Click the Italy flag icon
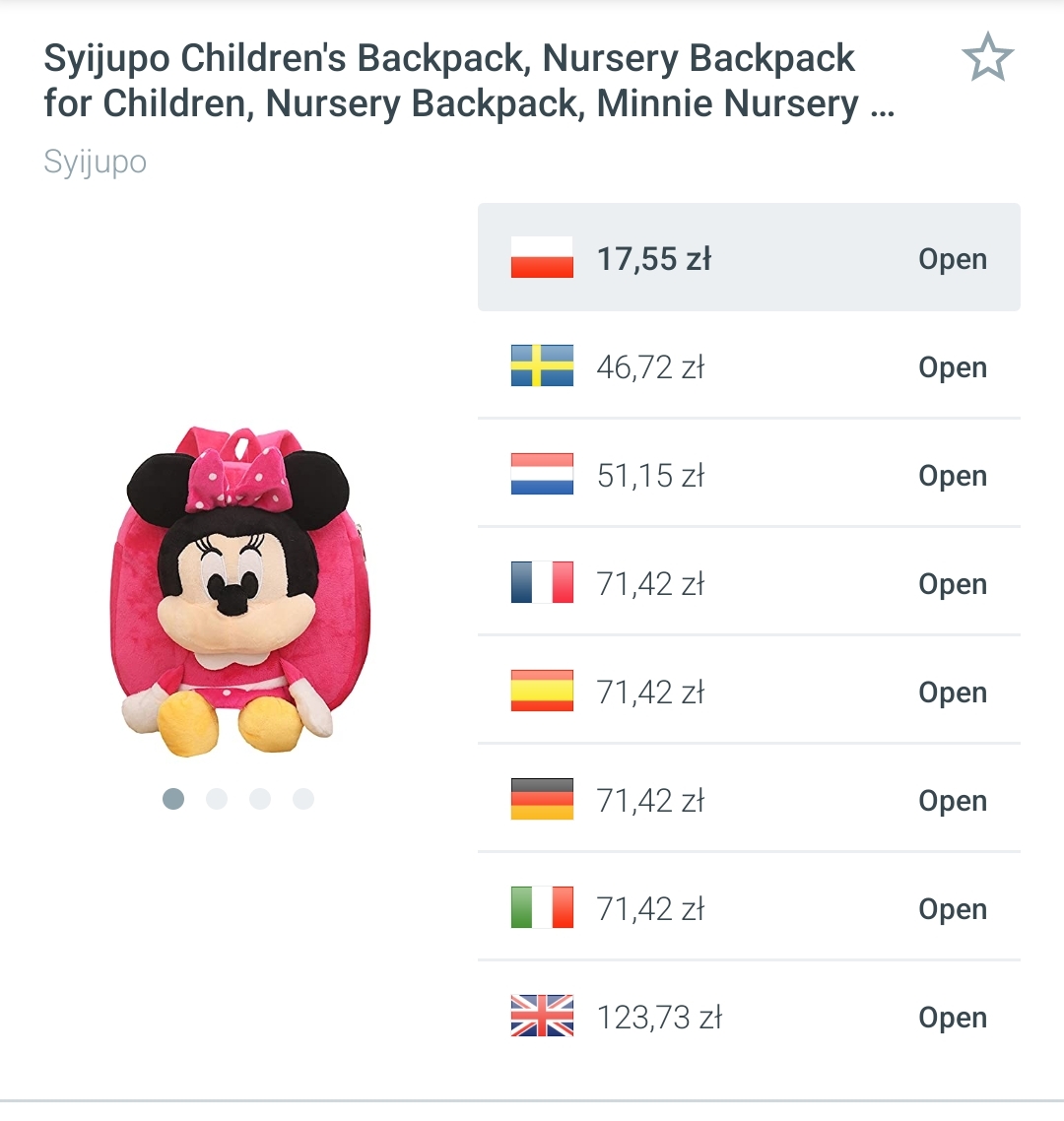Viewport: 1064px width, 1121px height. pyautogui.click(x=542, y=908)
